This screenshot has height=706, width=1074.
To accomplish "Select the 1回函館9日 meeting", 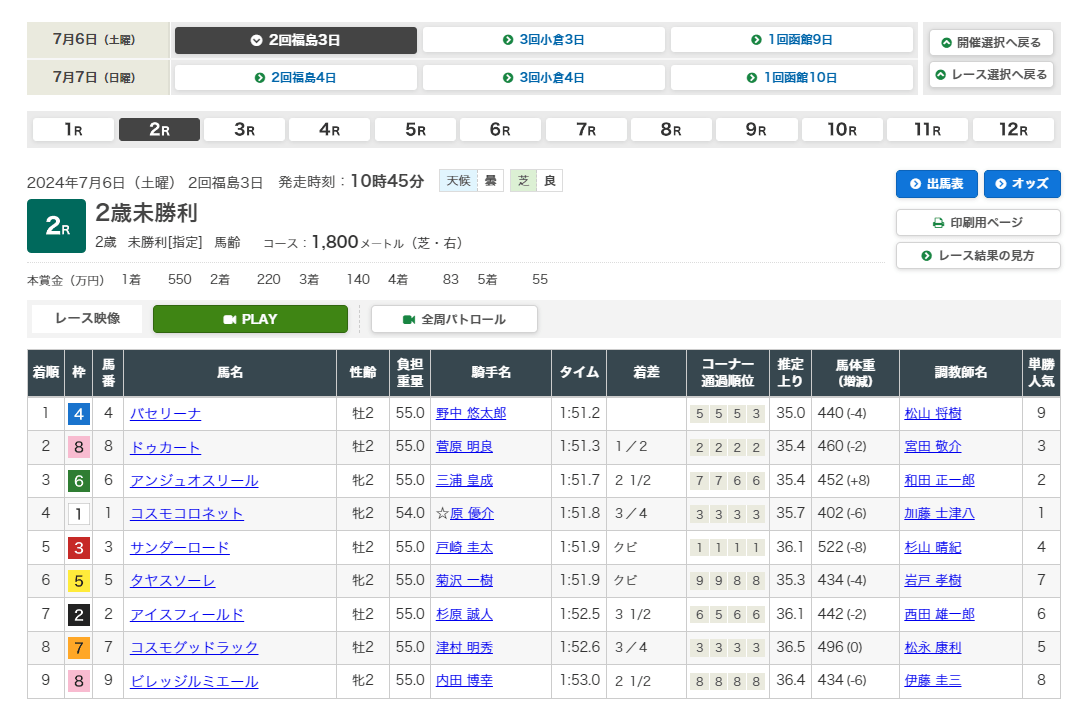I will coord(791,40).
